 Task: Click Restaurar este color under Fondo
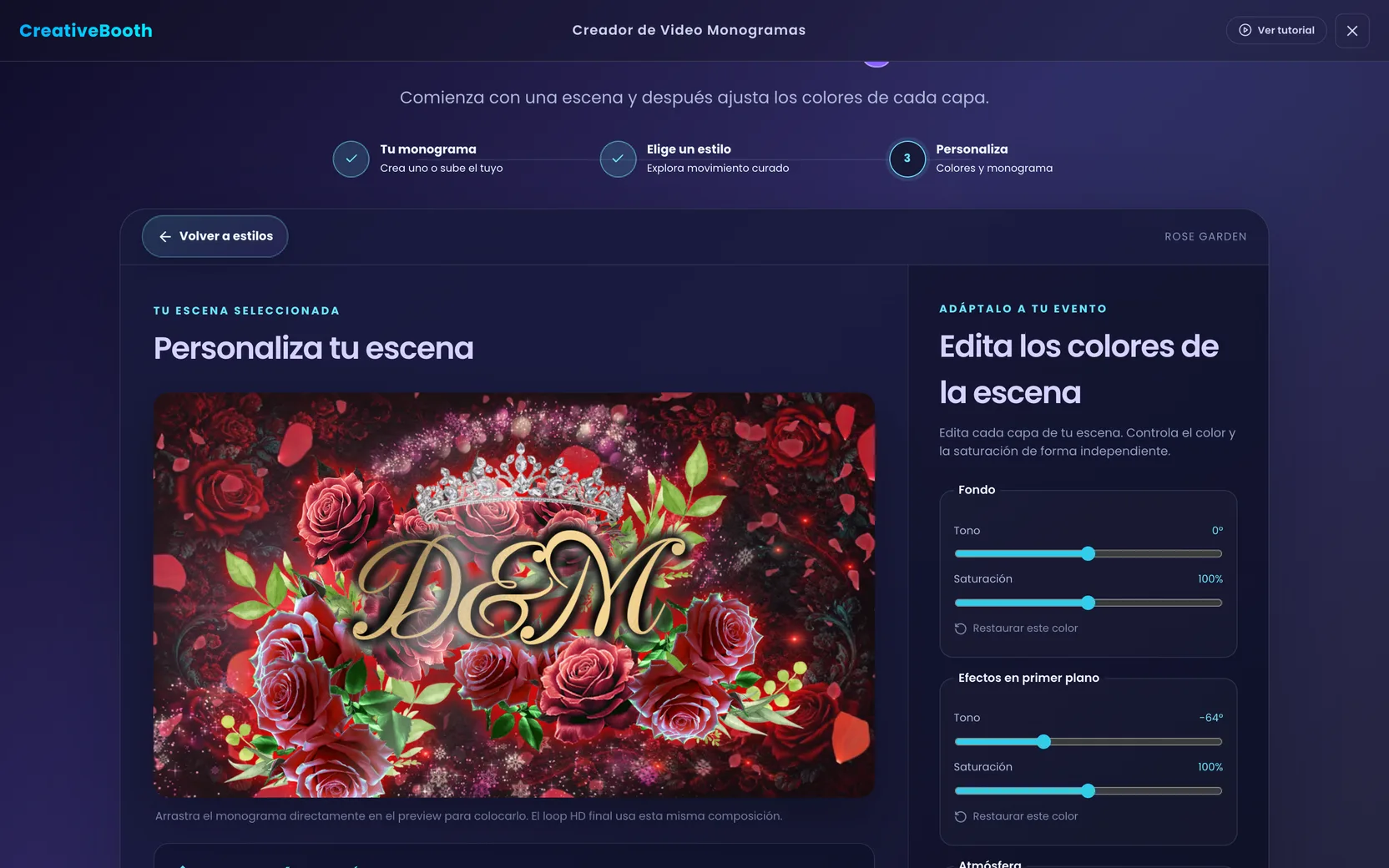(1016, 628)
